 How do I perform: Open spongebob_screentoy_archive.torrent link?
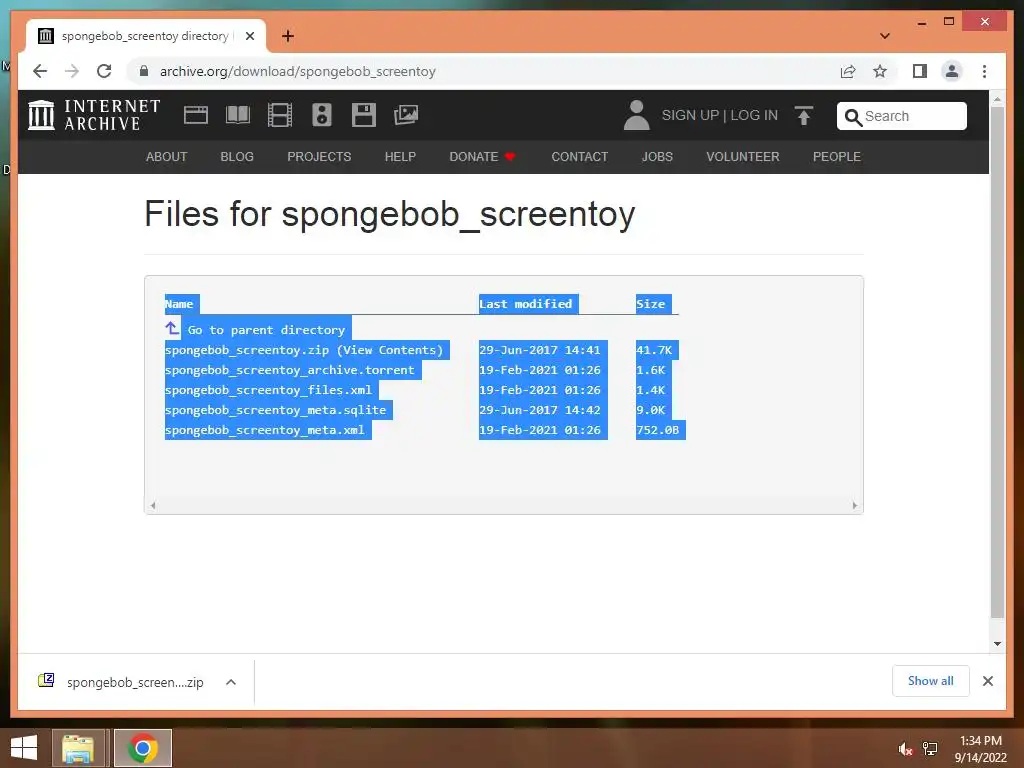tap(289, 370)
